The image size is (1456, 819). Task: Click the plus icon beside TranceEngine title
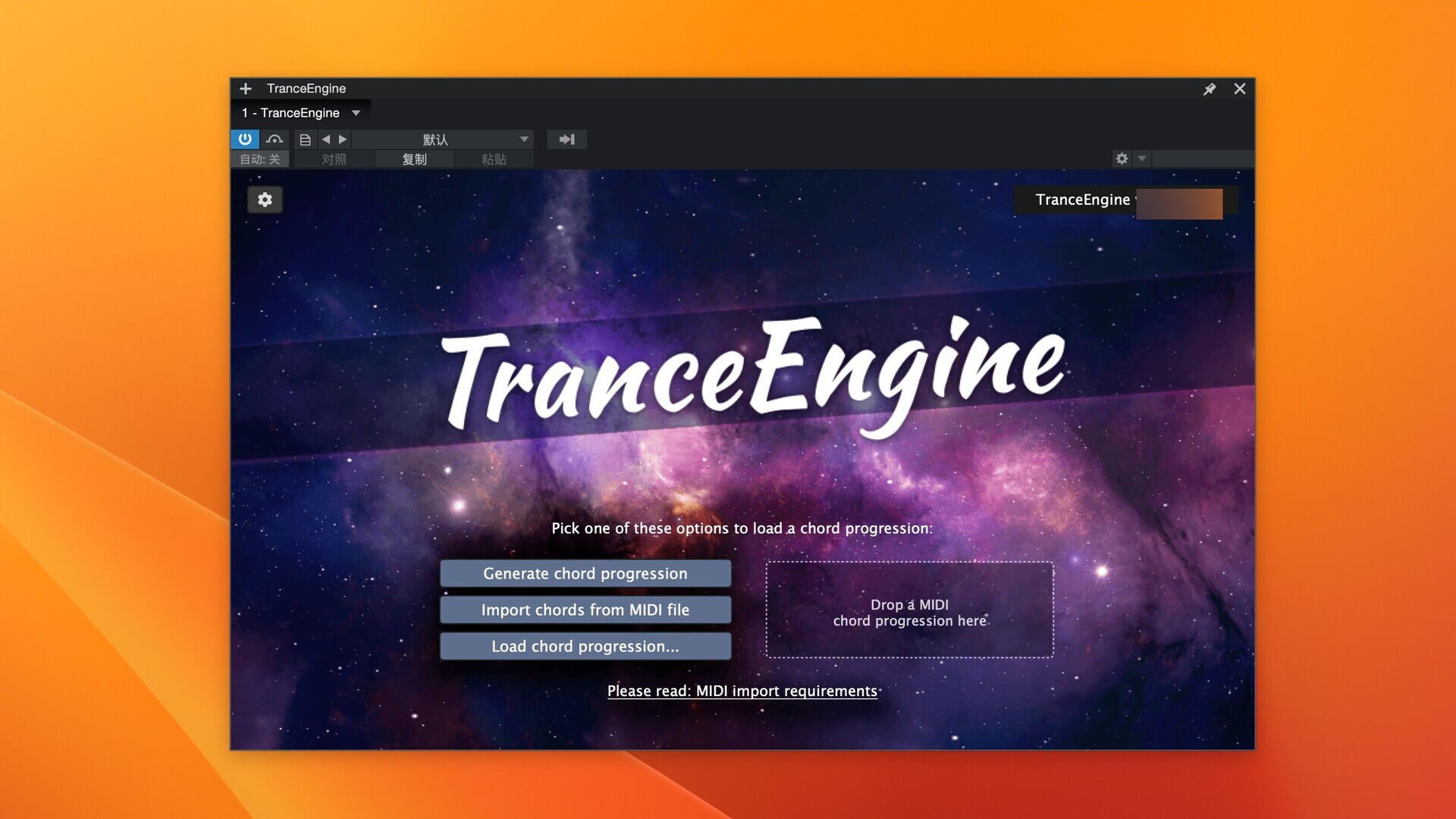click(x=246, y=89)
